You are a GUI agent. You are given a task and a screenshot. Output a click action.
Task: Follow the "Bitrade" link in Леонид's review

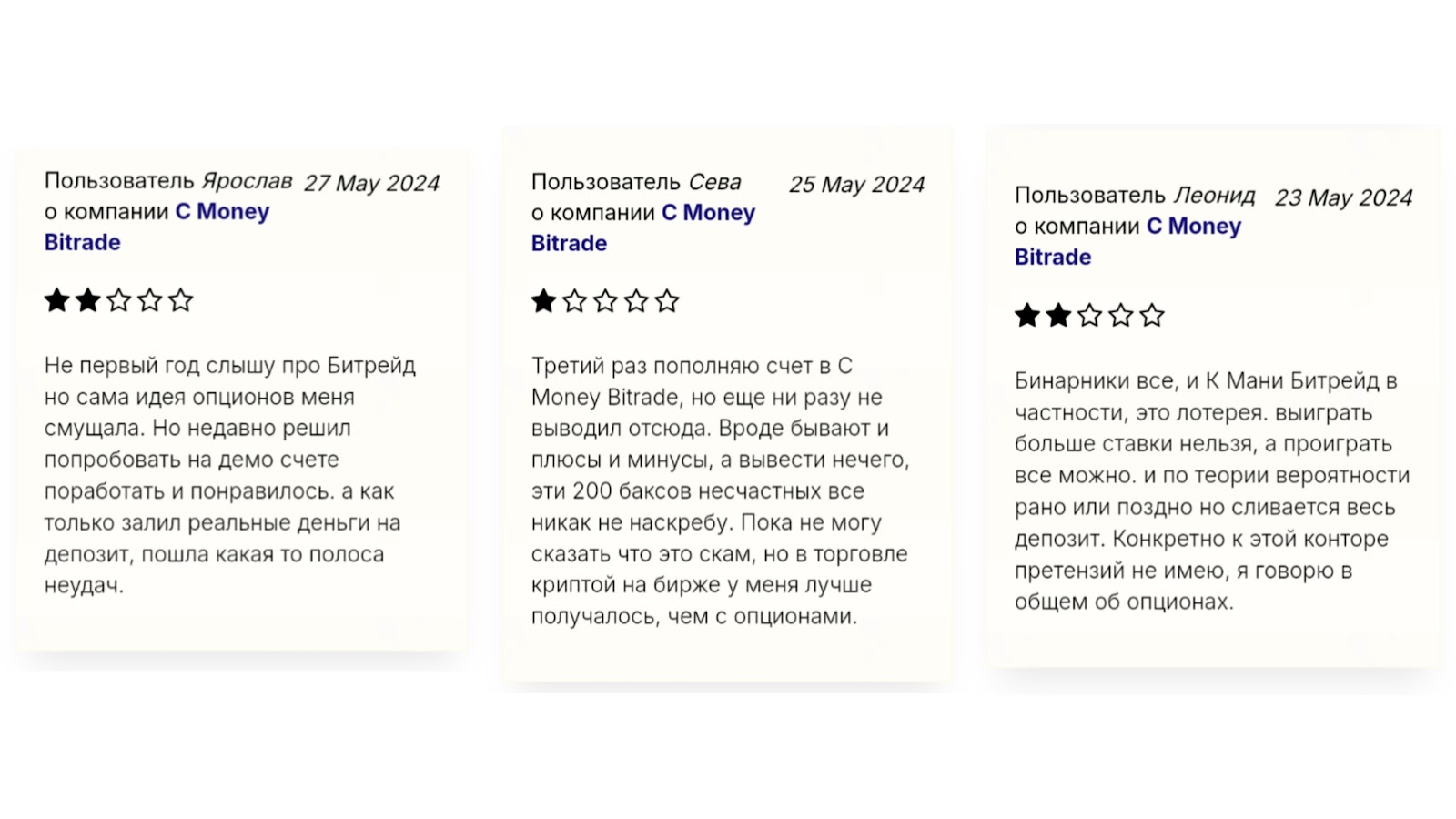1053,258
